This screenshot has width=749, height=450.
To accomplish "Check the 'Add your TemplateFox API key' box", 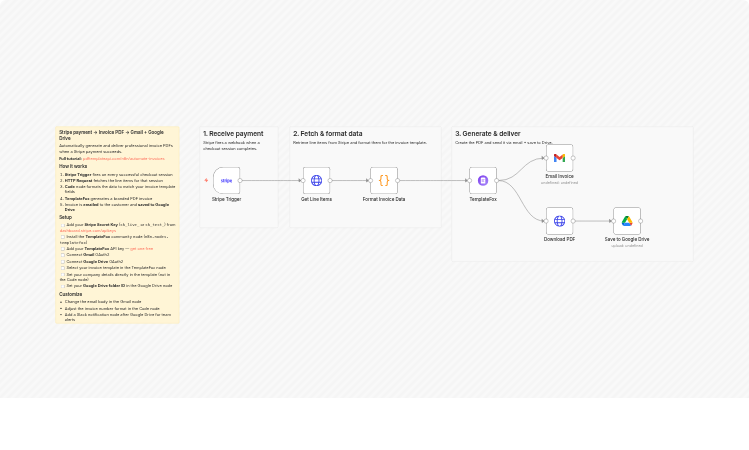I will 63,249.
